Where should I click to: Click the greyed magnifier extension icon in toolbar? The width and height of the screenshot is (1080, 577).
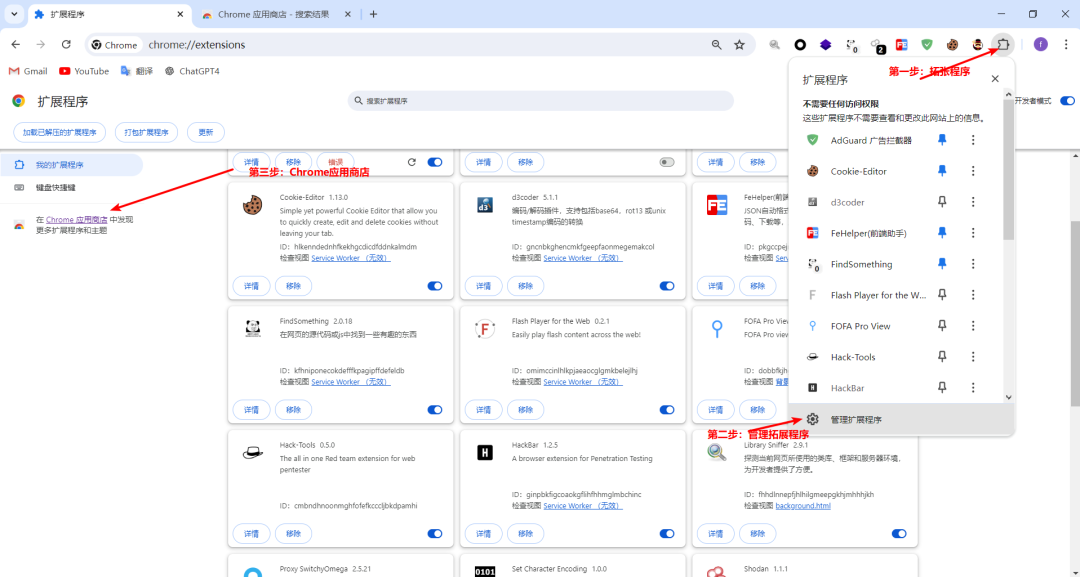point(775,45)
